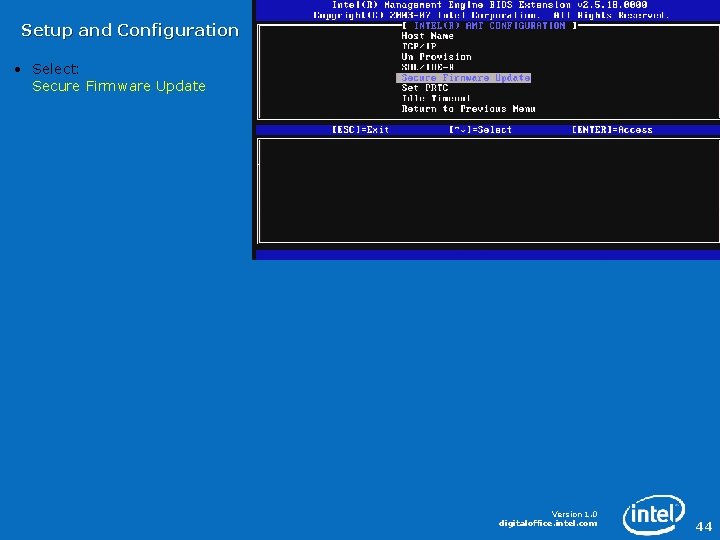The image size is (720, 540).
Task: Open the digitaloffice.intel.com link
Action: click(548, 523)
